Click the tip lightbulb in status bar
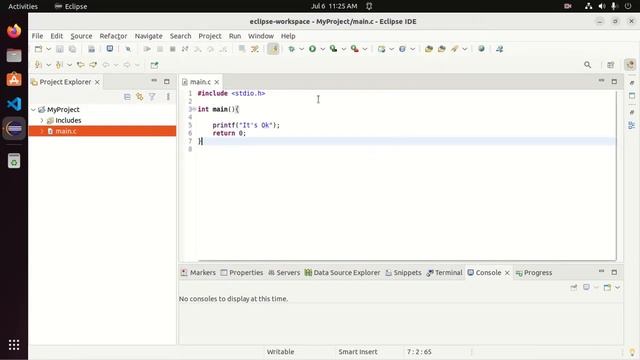The image size is (640, 360). (632, 352)
